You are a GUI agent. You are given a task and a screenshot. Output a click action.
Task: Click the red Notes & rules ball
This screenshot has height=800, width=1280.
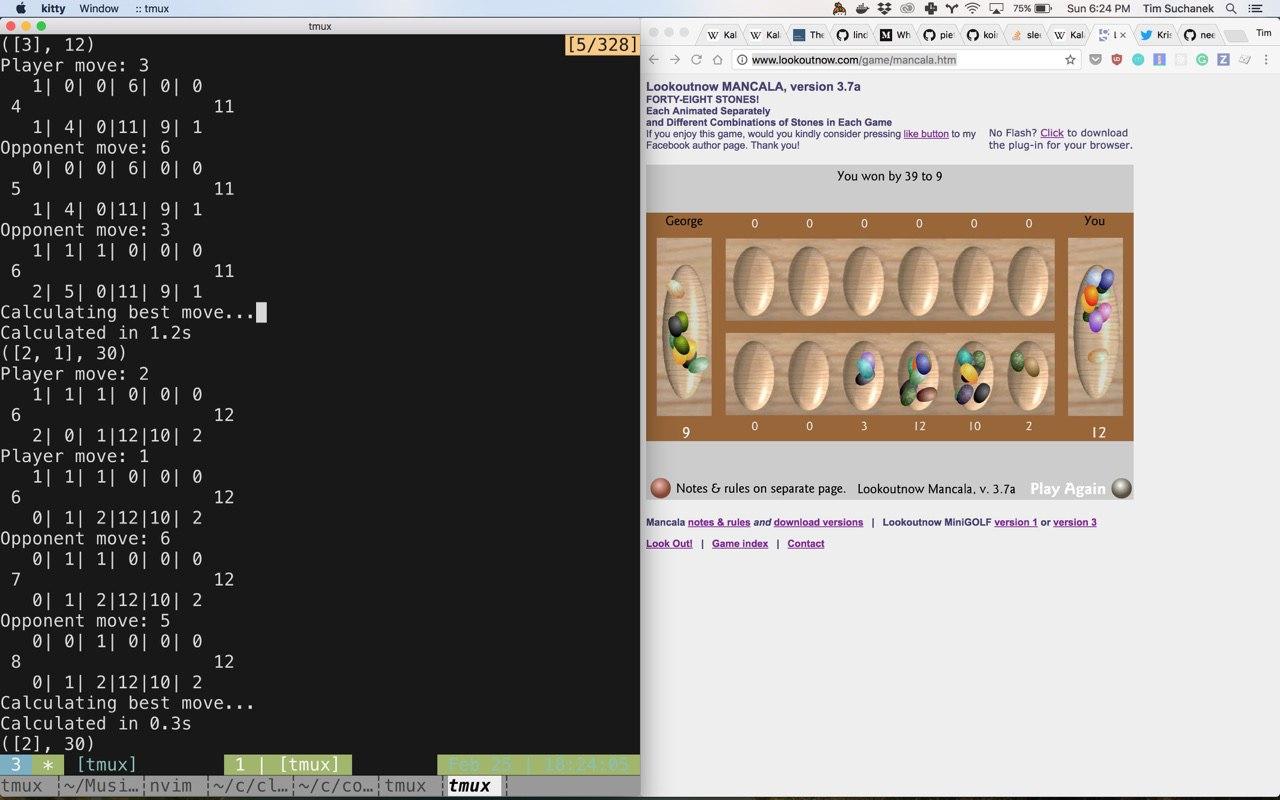click(660, 488)
